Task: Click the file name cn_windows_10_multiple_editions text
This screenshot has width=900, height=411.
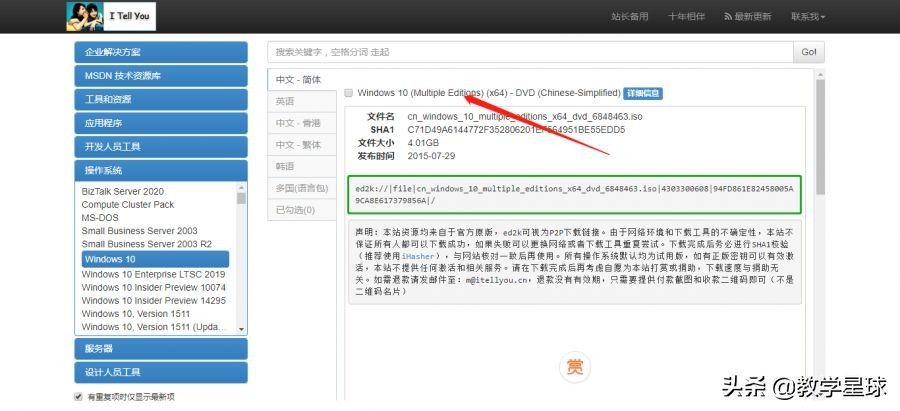Action: point(525,117)
